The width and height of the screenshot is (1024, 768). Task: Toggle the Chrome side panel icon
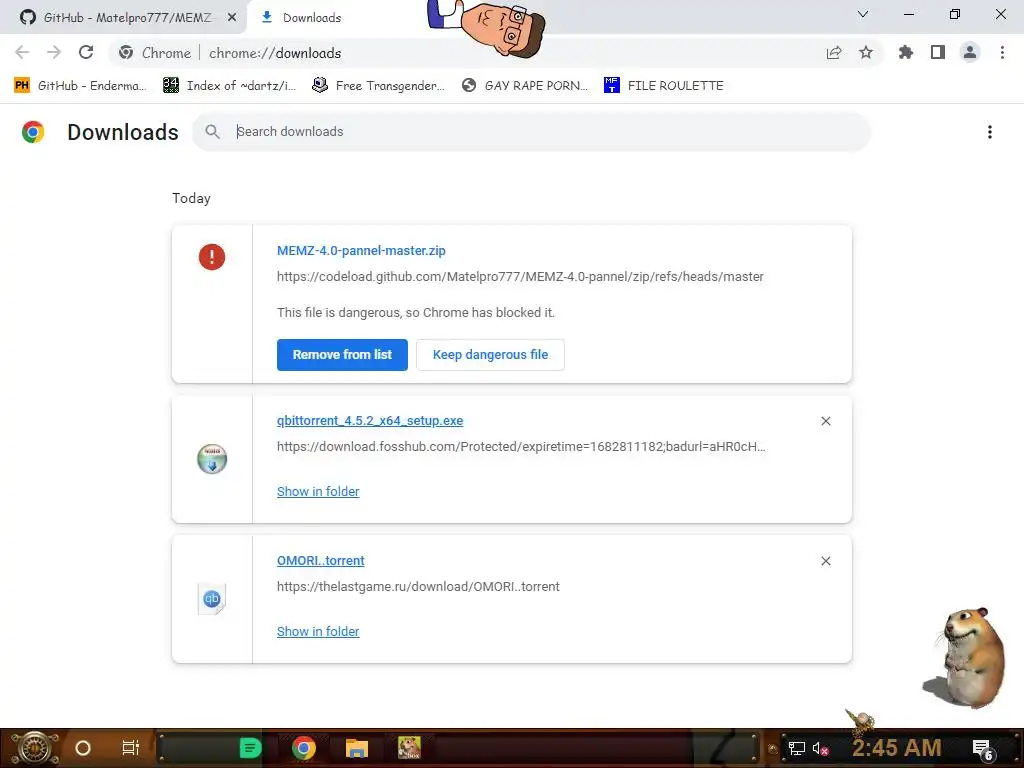(x=938, y=52)
